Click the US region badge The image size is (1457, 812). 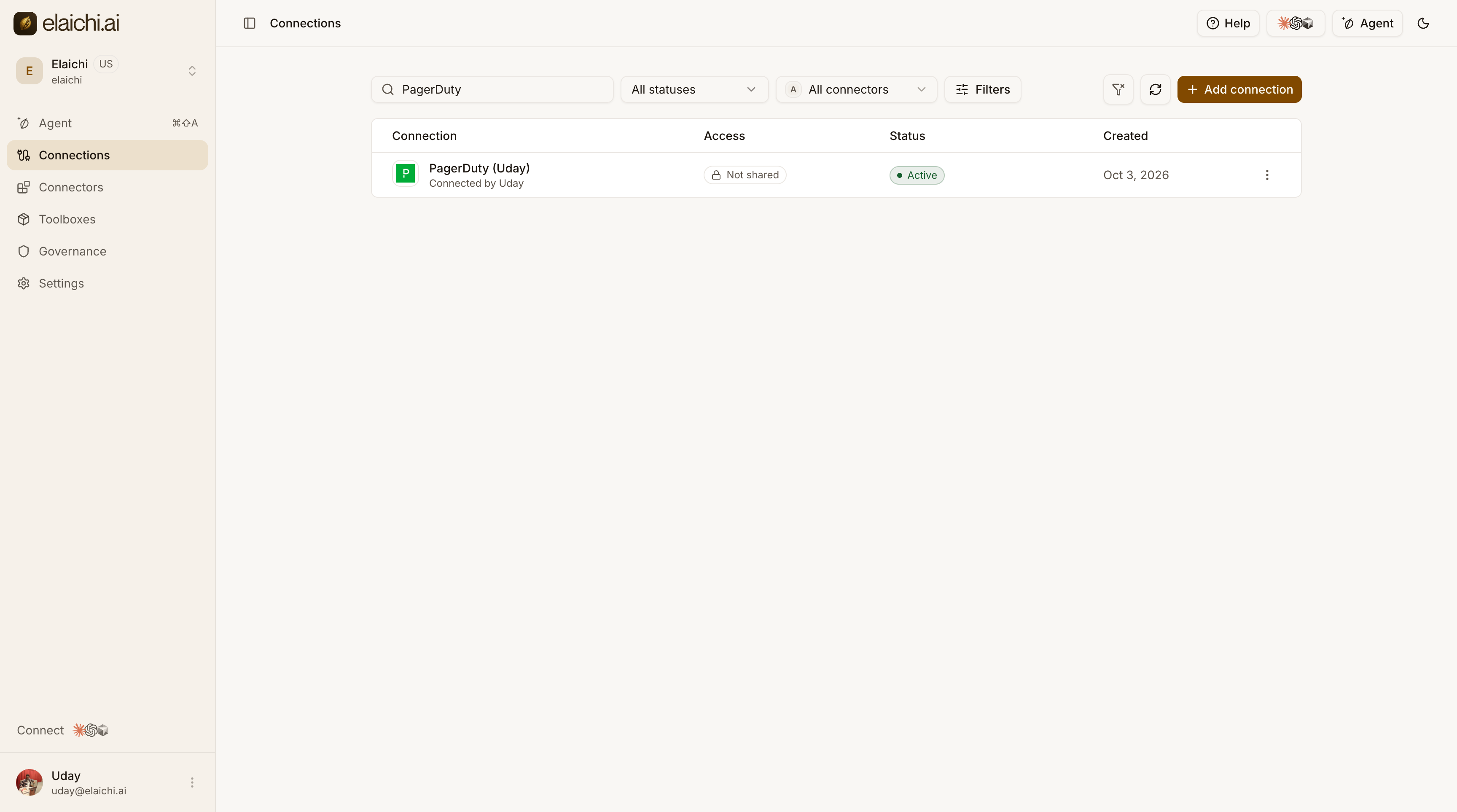[106, 64]
